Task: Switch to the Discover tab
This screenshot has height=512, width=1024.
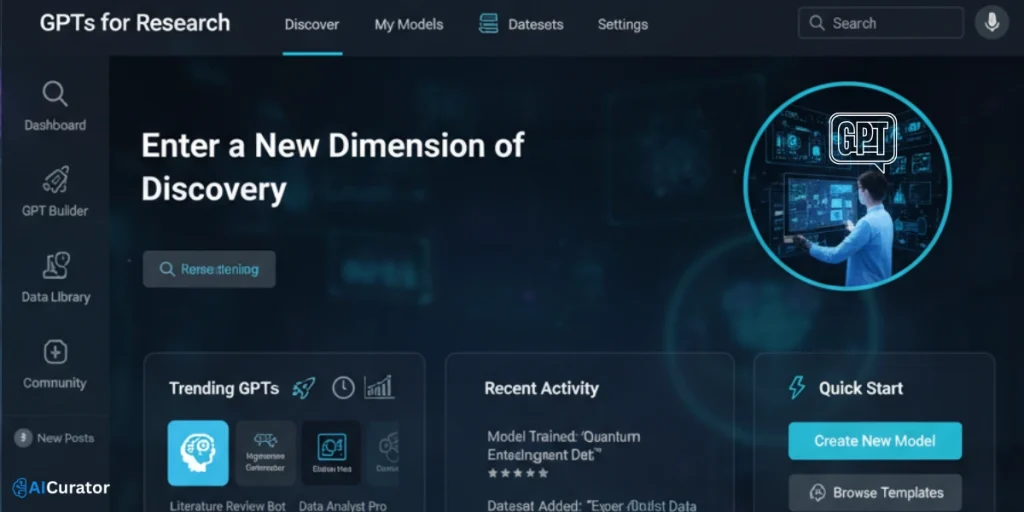Action: coord(312,24)
